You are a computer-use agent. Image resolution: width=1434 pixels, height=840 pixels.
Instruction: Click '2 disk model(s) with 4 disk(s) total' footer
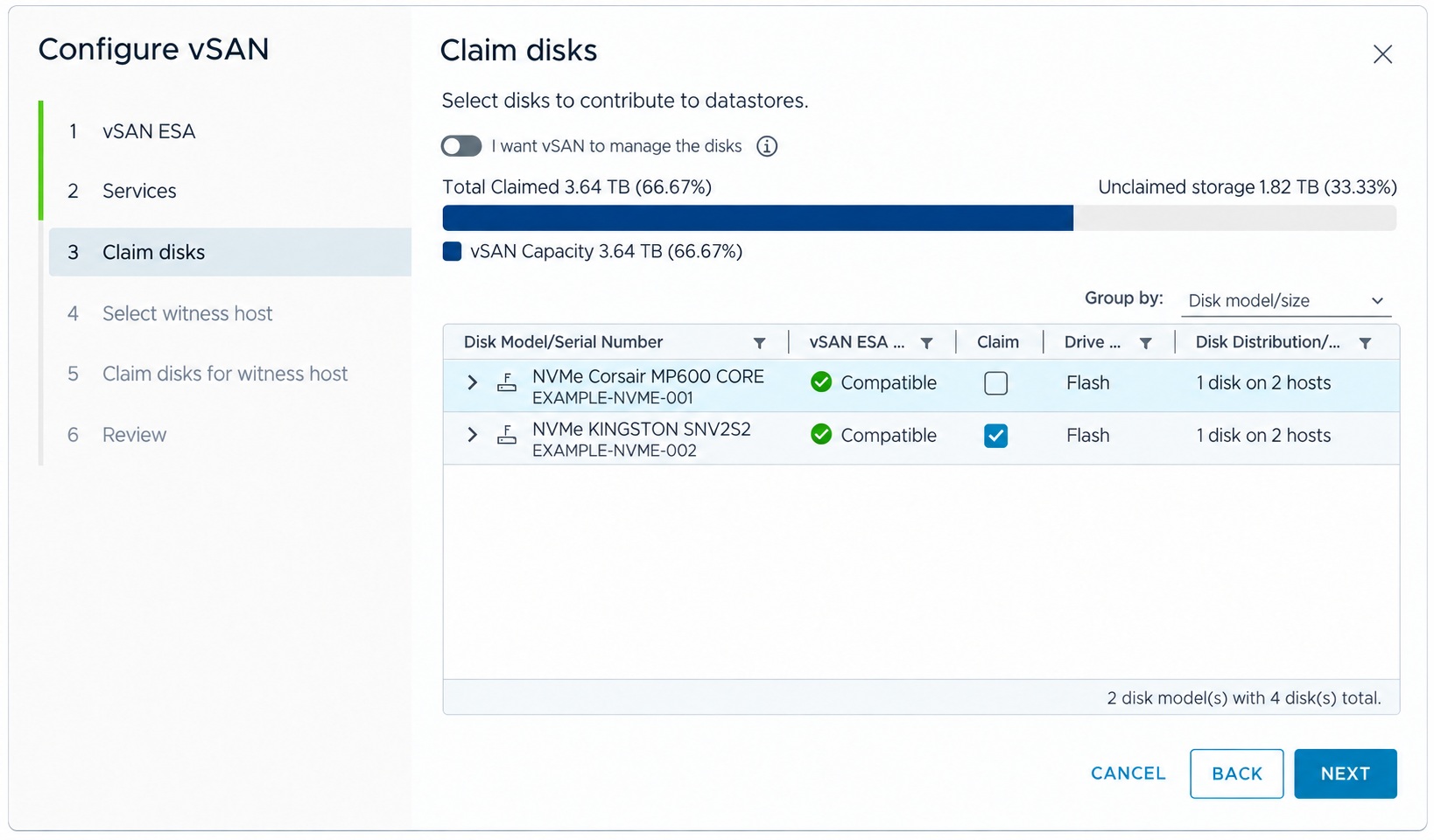click(x=1244, y=698)
